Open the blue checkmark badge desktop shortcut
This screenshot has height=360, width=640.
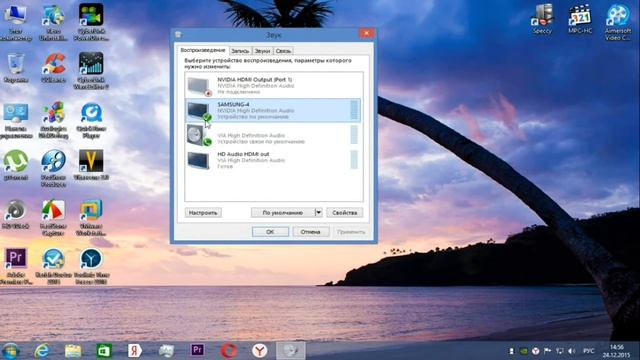pyautogui.click(x=53, y=266)
